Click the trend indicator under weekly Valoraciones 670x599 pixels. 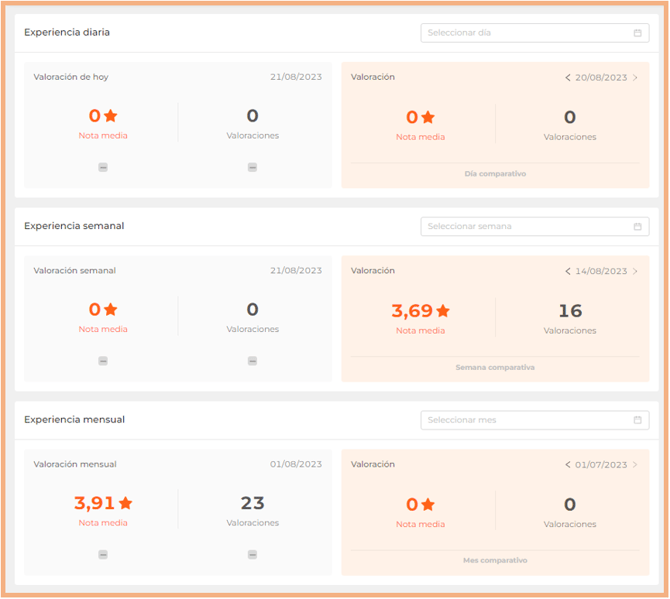252,361
